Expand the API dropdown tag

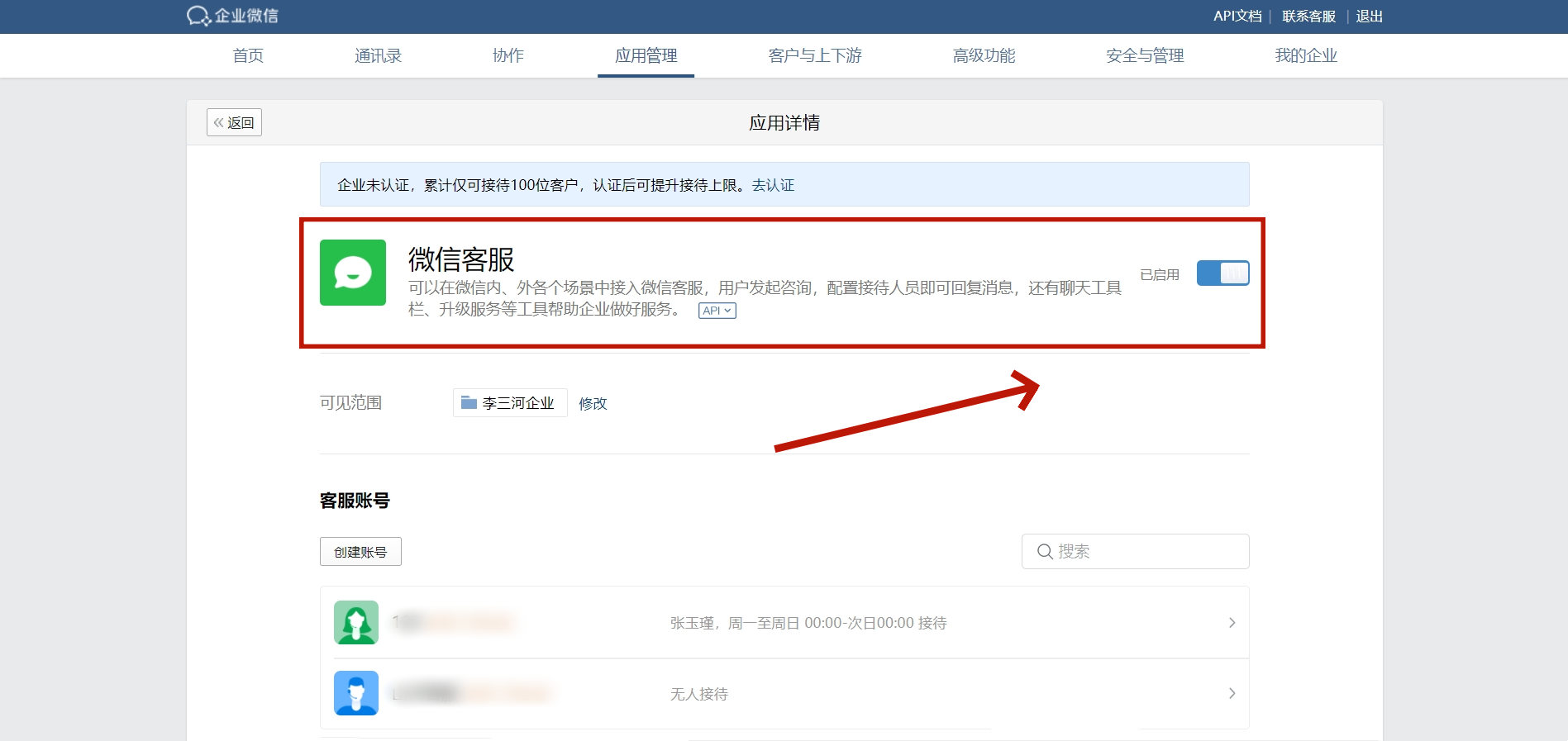coord(717,311)
